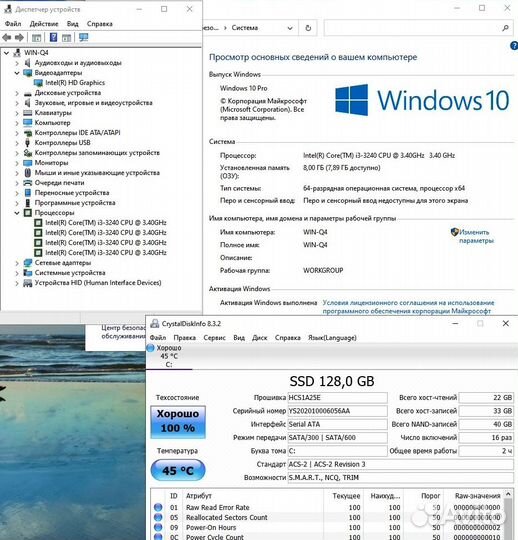Viewport: 518px width, 540px height.
Task: Click the SSD 128,0 GB title
Action: point(332,381)
